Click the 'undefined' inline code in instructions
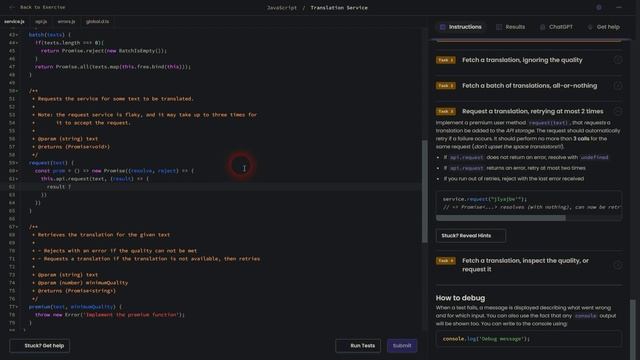Viewport: 640px width, 360px height. (x=594, y=158)
